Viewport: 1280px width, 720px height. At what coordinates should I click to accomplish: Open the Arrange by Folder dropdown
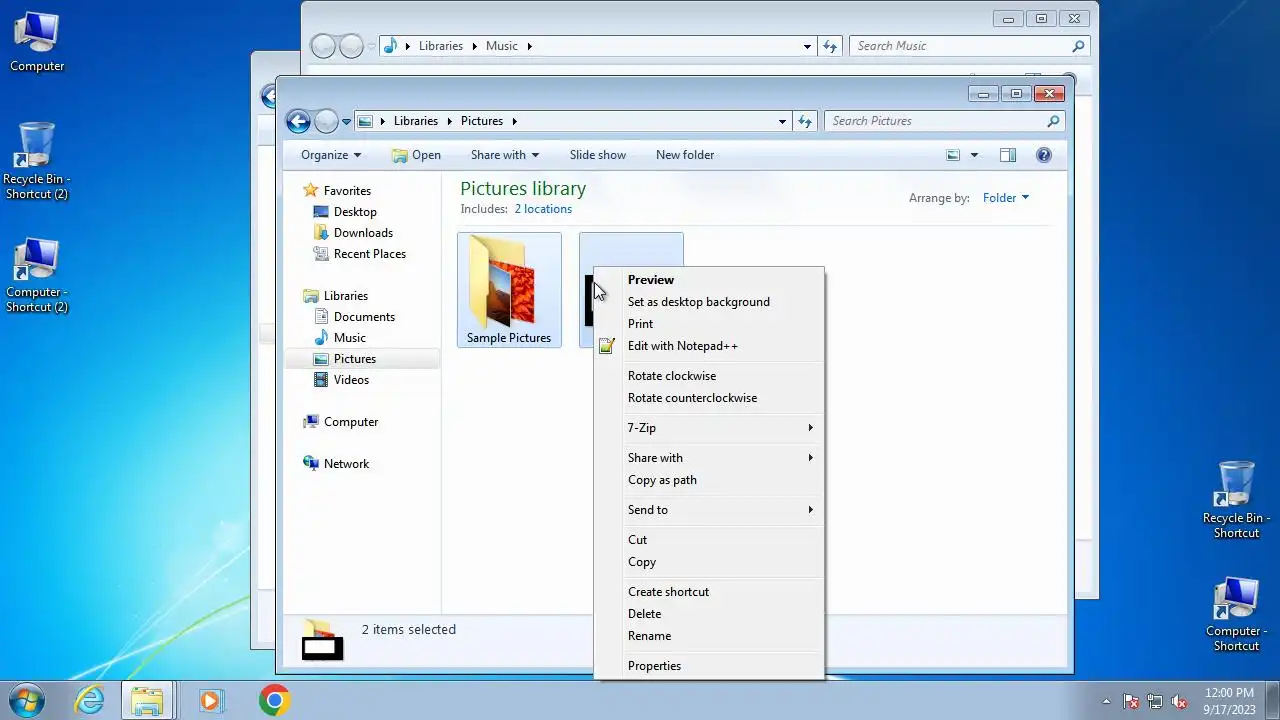(1005, 198)
